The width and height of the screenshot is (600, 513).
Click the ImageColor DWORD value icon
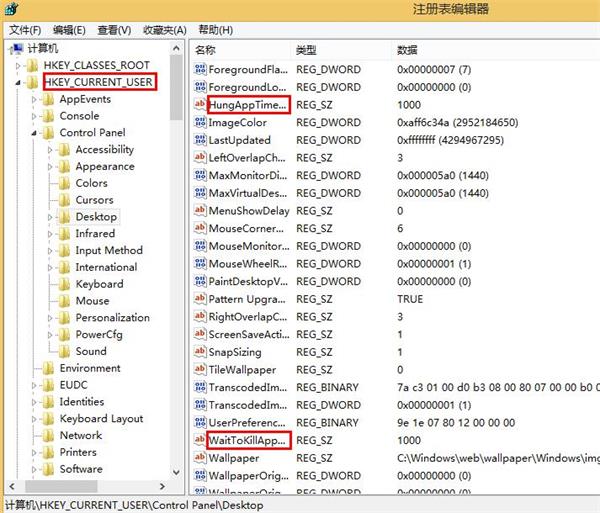(x=200, y=123)
